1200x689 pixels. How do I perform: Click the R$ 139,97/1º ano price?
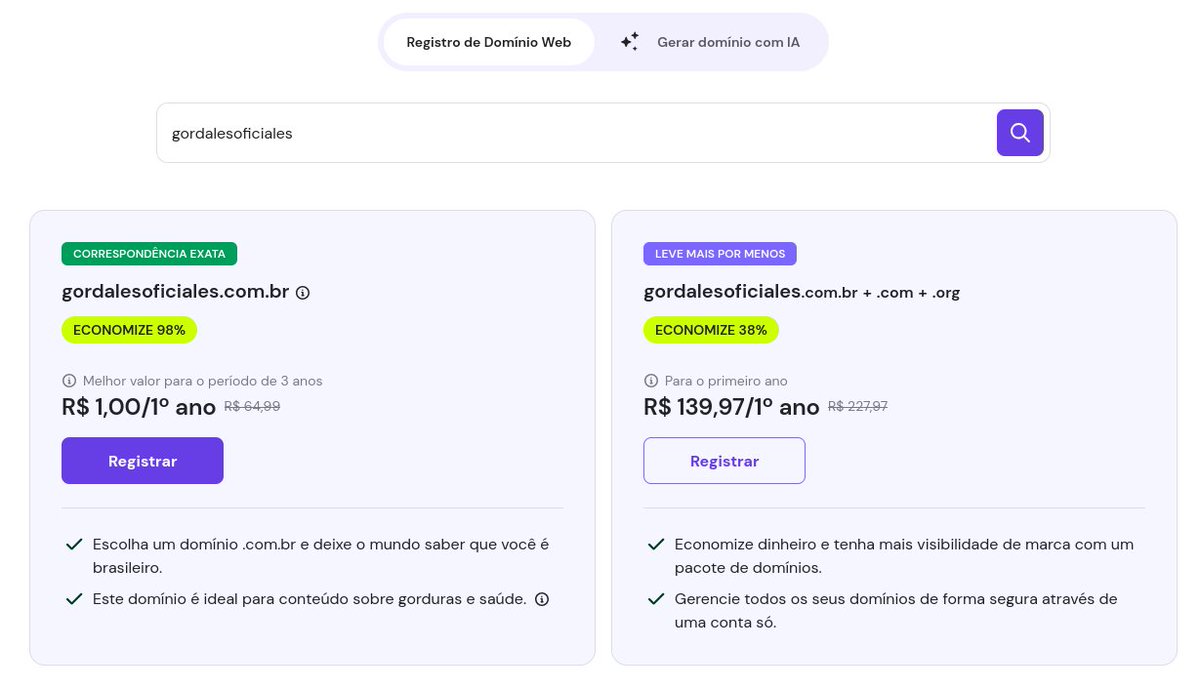[x=732, y=407]
